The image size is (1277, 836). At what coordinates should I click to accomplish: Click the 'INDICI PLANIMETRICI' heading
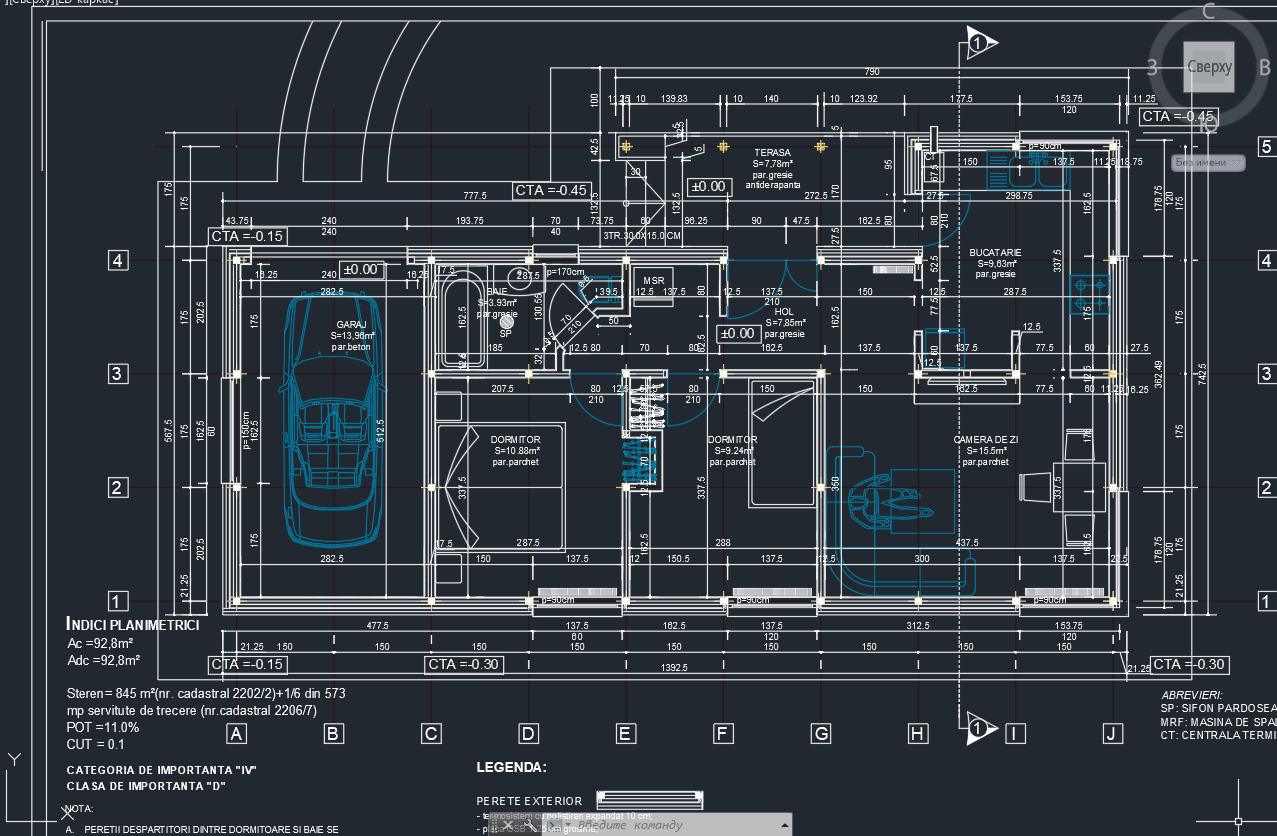tap(132, 625)
